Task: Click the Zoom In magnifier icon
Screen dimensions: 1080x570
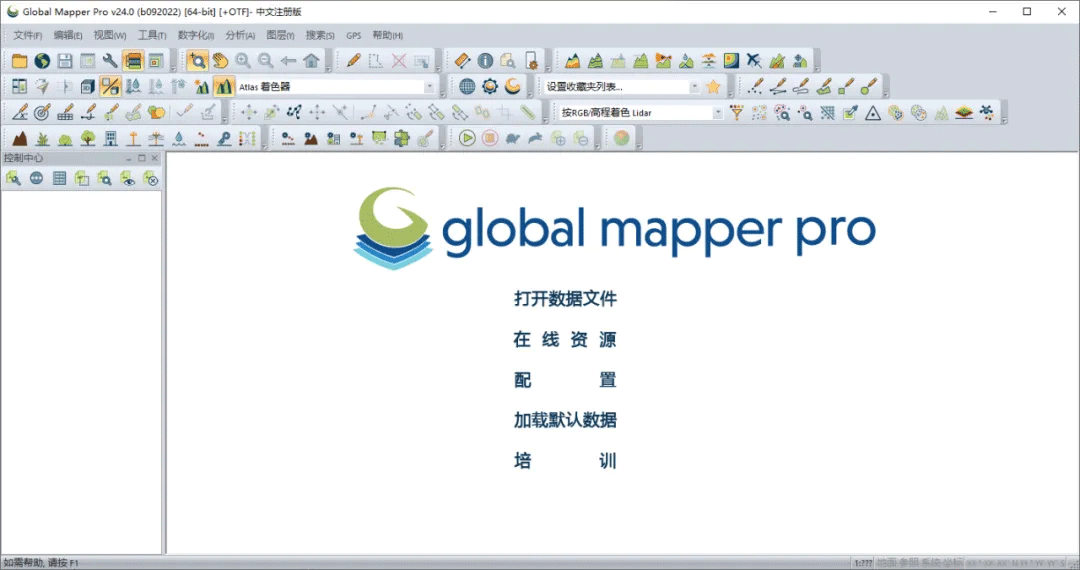Action: pyautogui.click(x=243, y=61)
